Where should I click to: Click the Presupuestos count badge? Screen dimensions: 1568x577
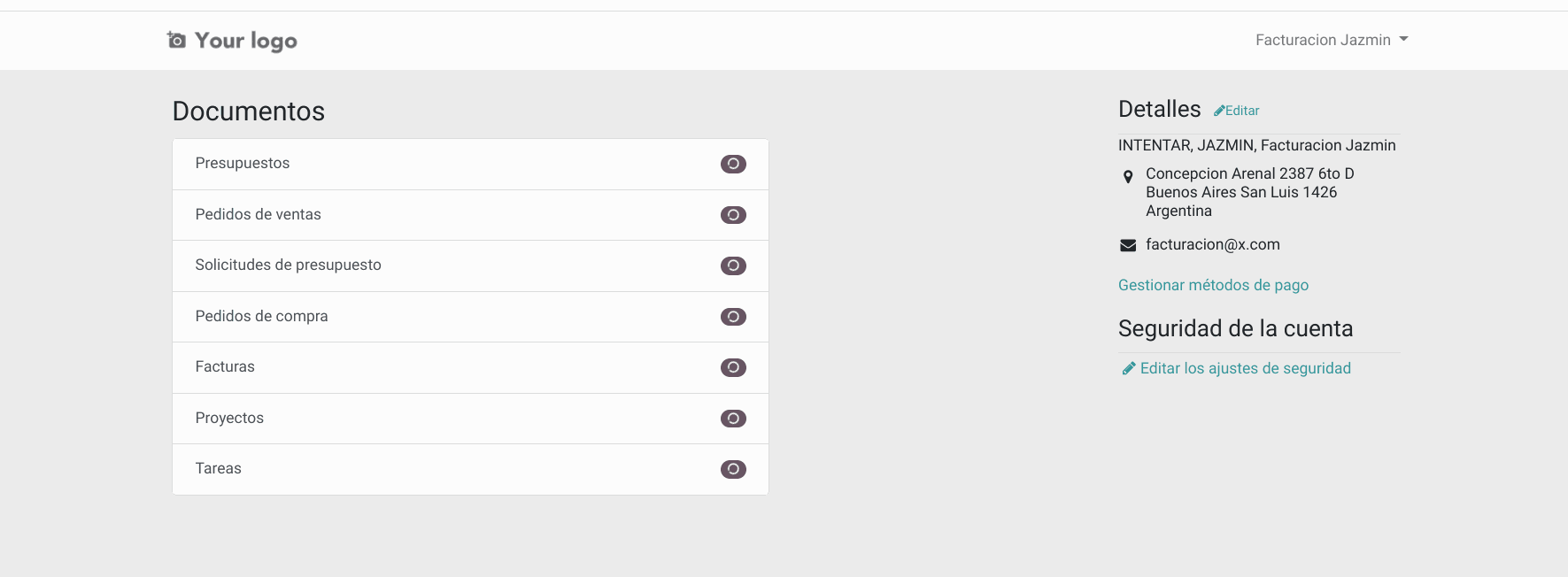pyautogui.click(x=733, y=164)
